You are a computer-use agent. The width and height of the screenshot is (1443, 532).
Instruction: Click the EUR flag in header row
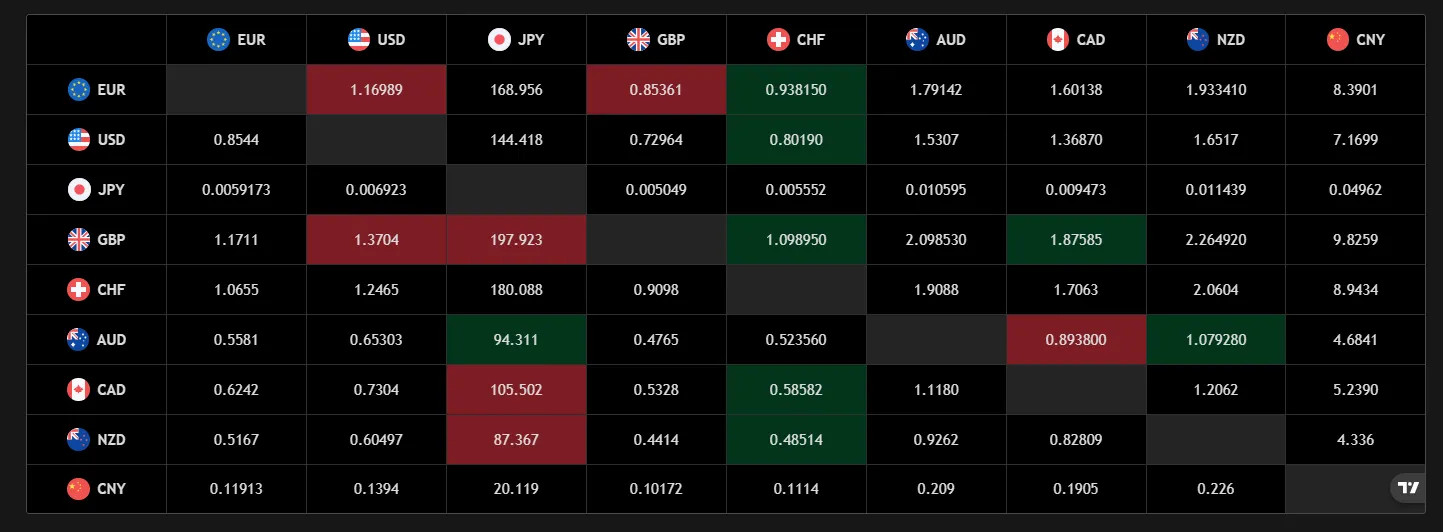(x=218, y=40)
